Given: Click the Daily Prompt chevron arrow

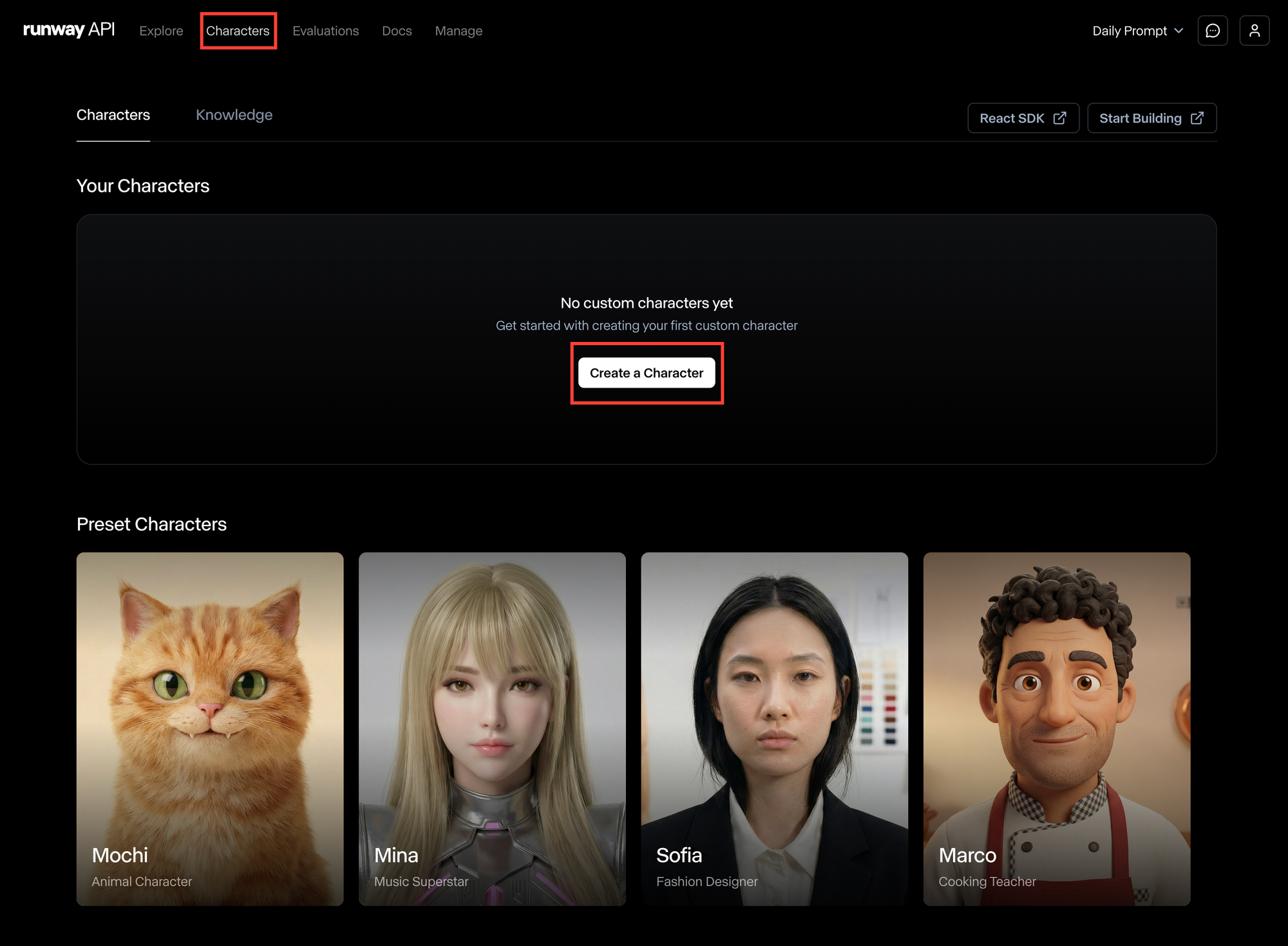Looking at the screenshot, I should tap(1179, 31).
